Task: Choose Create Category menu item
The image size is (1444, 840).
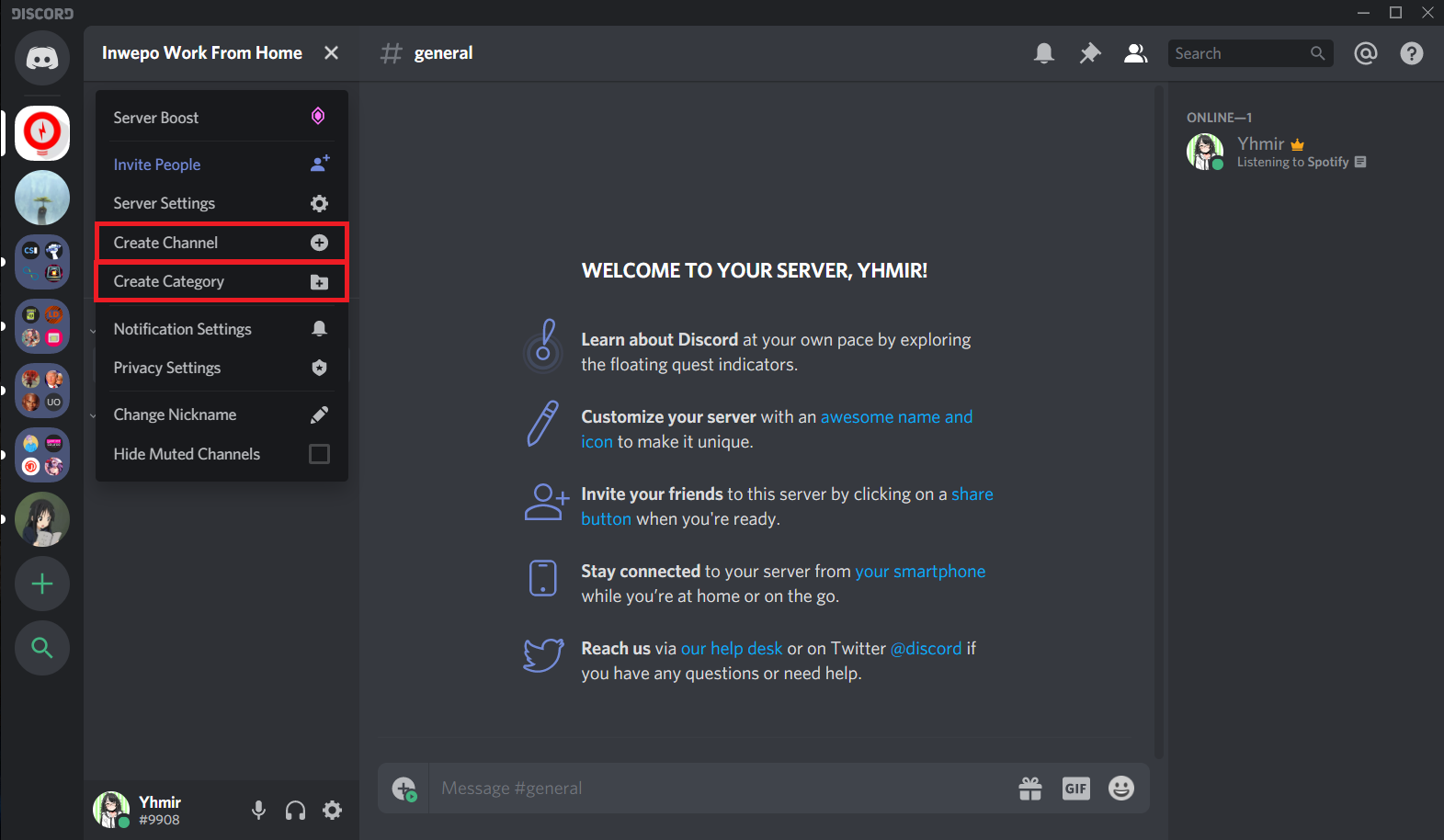Action: coord(222,281)
